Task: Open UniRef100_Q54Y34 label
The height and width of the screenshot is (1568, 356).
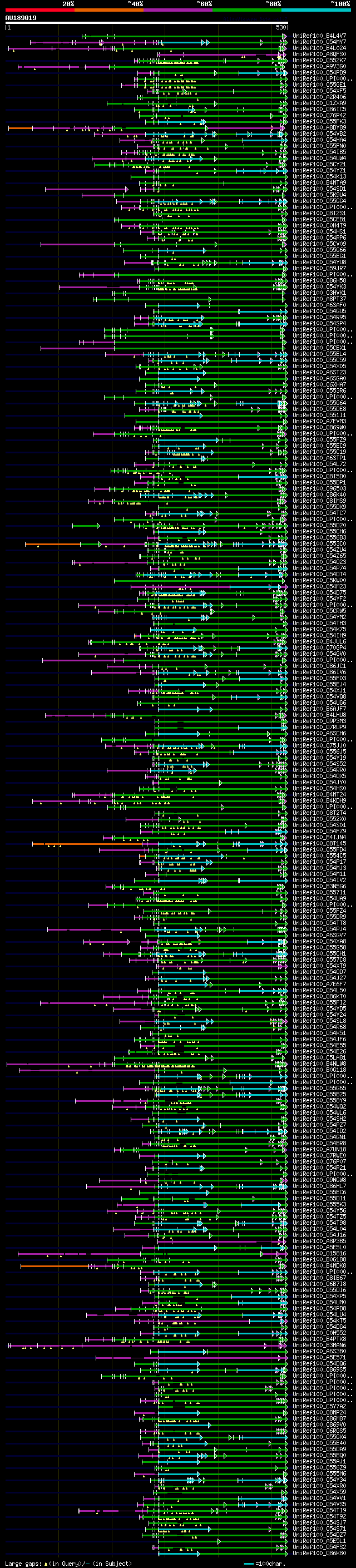Action: click(x=319, y=1480)
